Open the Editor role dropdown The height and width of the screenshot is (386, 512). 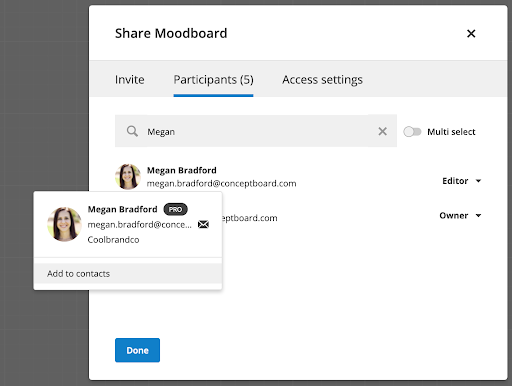click(x=461, y=181)
